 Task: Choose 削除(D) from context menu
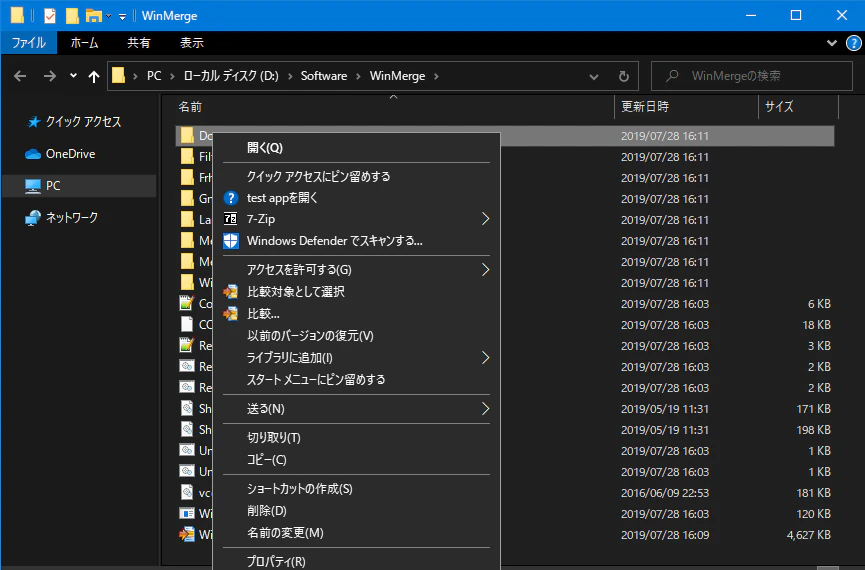(356, 511)
